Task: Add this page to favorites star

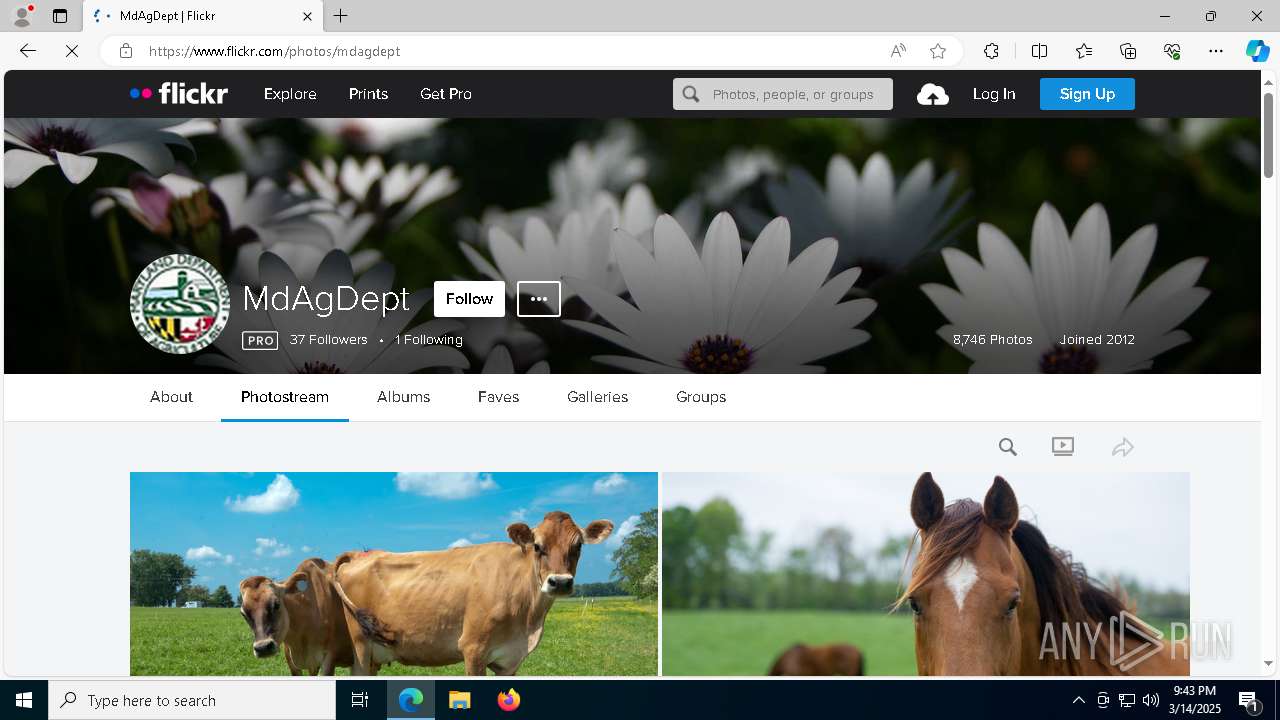Action: click(938, 51)
